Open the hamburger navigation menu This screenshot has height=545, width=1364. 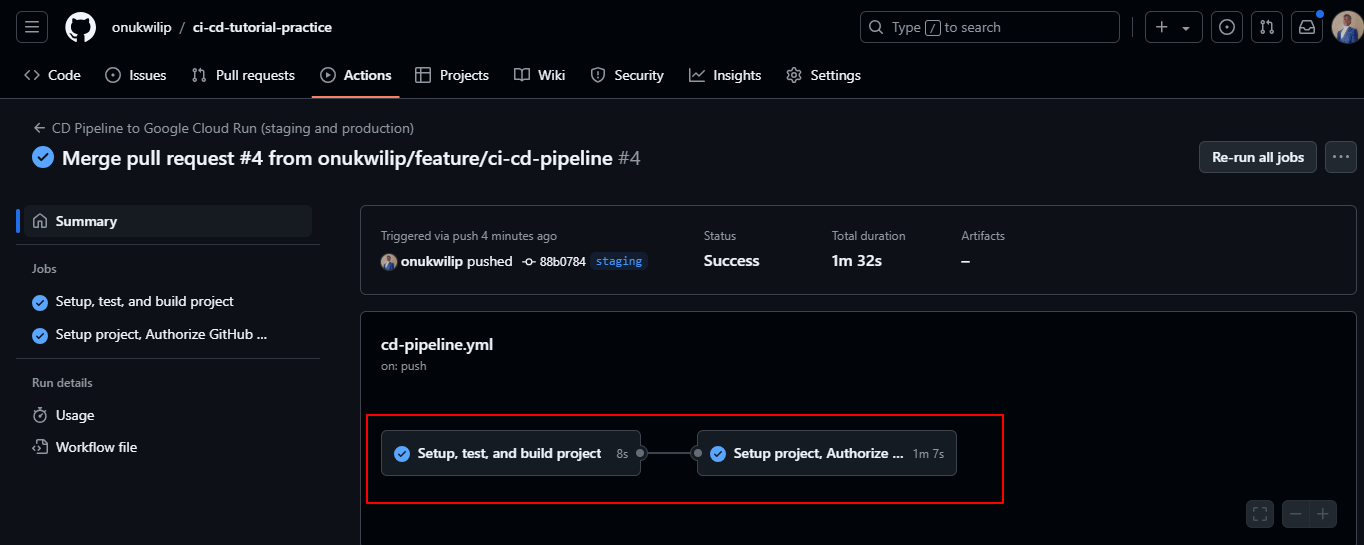[x=32, y=27]
